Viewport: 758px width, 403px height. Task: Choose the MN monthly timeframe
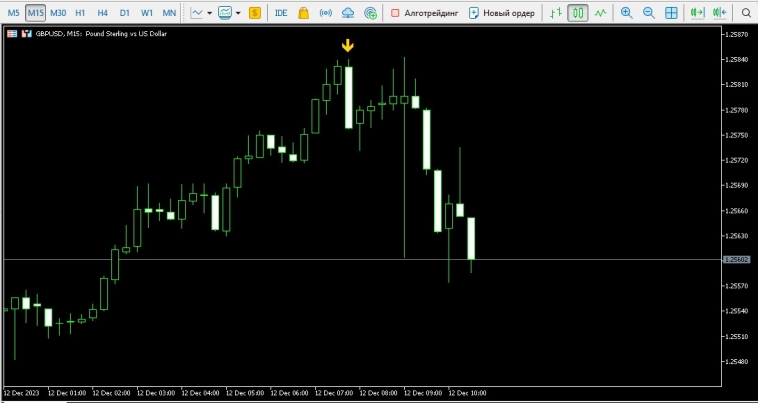pos(169,13)
